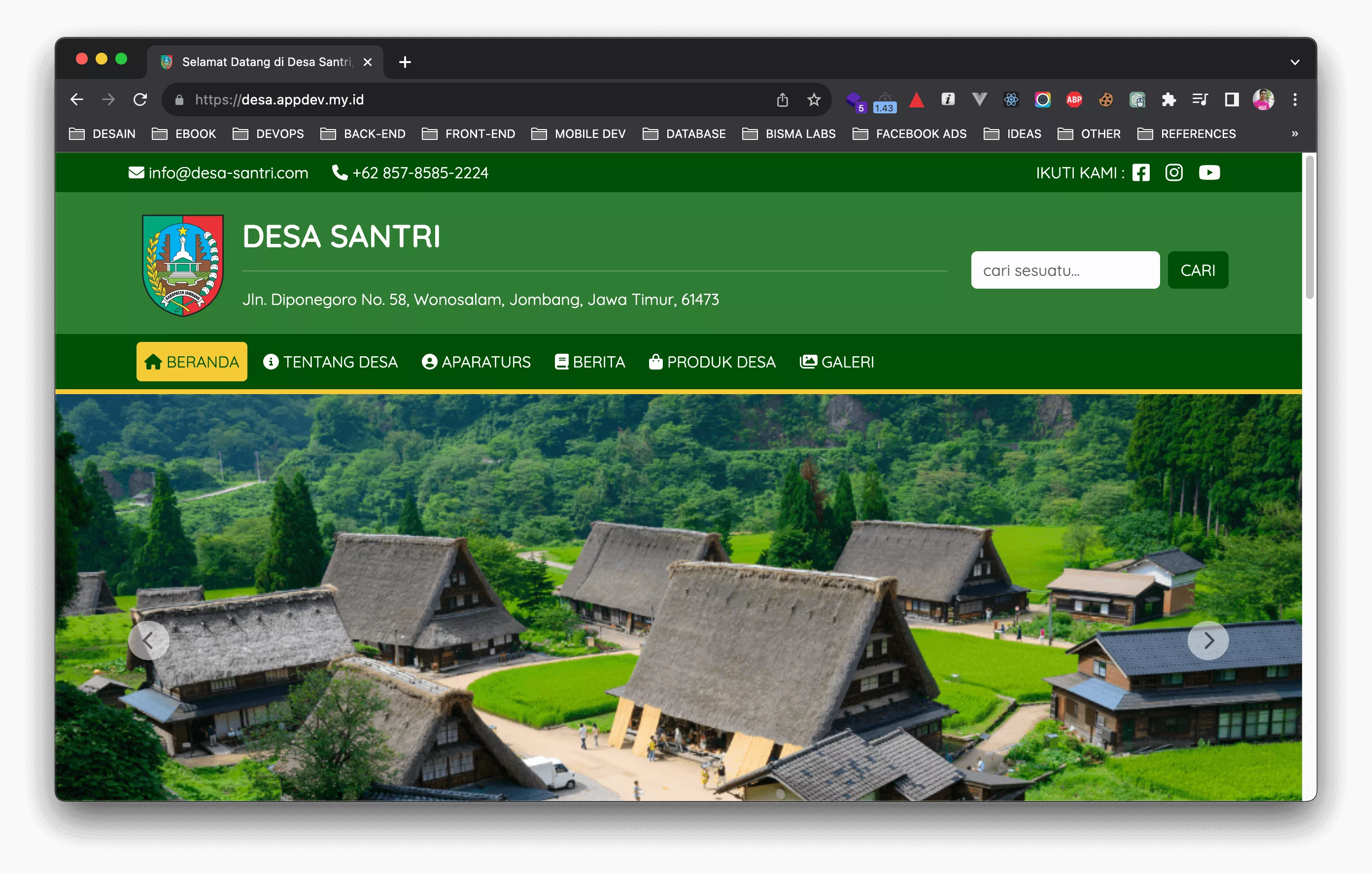The height and width of the screenshot is (874, 1372).
Task: Open the Chrome three-dot menu
Action: click(x=1295, y=100)
